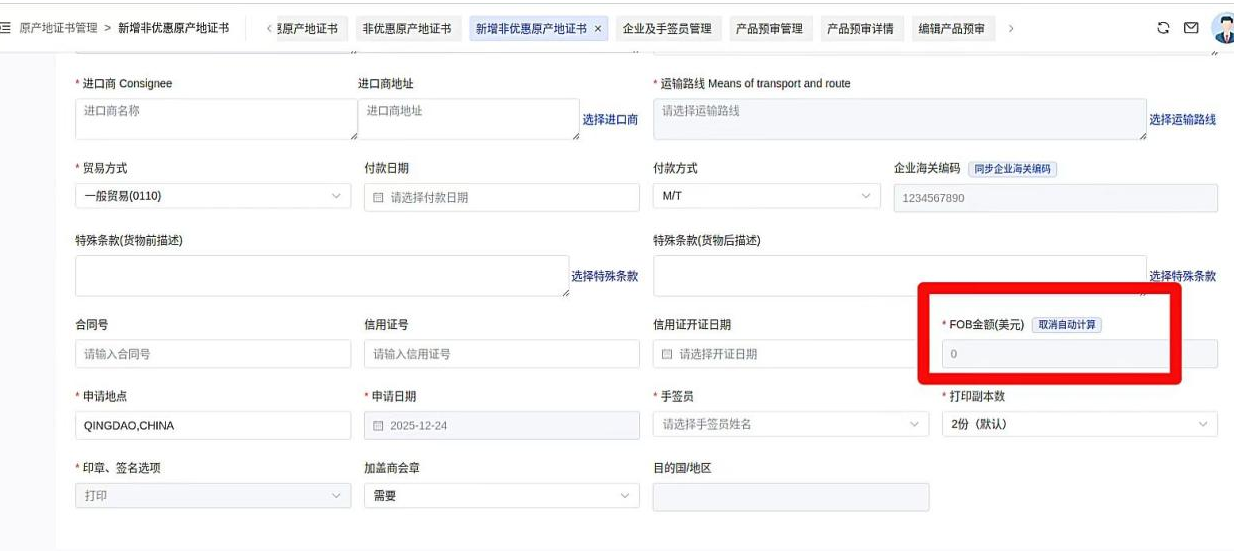1234x552 pixels.
Task: Click the user avatar icon
Action: pos(1222,28)
